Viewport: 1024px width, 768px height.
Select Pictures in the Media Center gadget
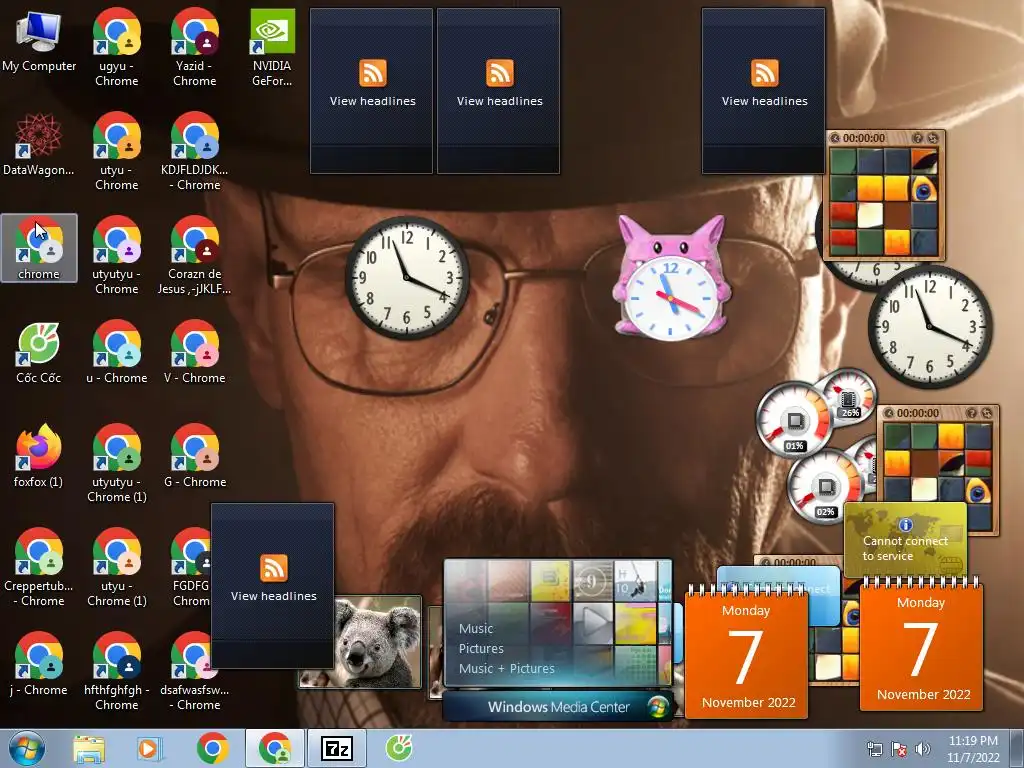point(481,648)
